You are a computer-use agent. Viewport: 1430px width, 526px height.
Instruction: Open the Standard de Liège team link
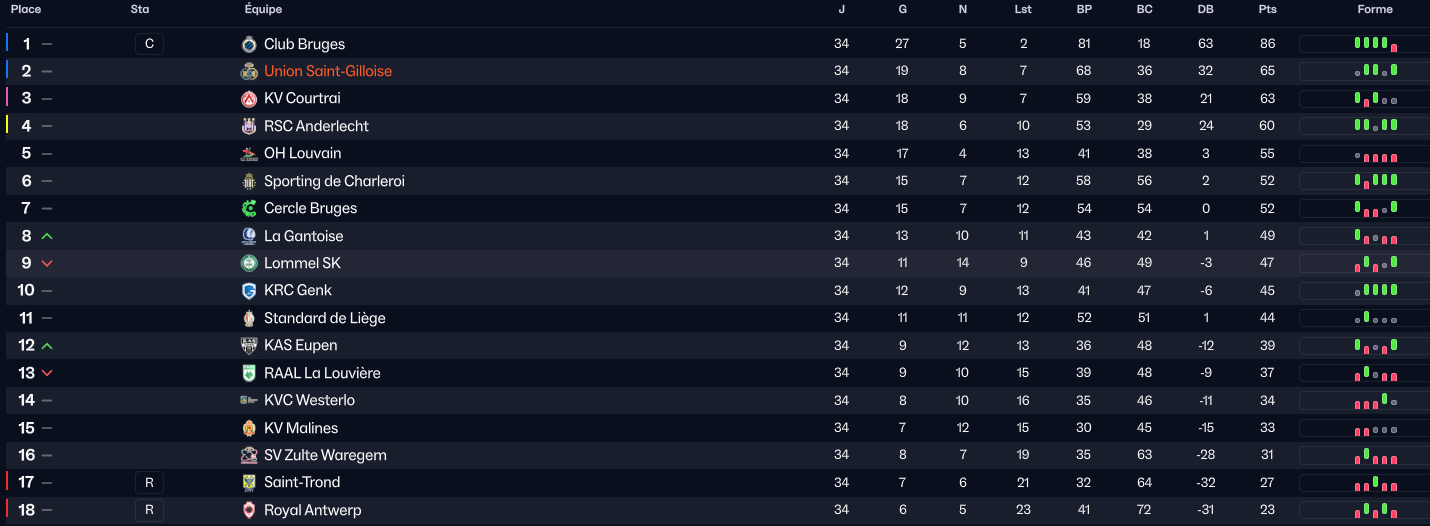pos(324,318)
